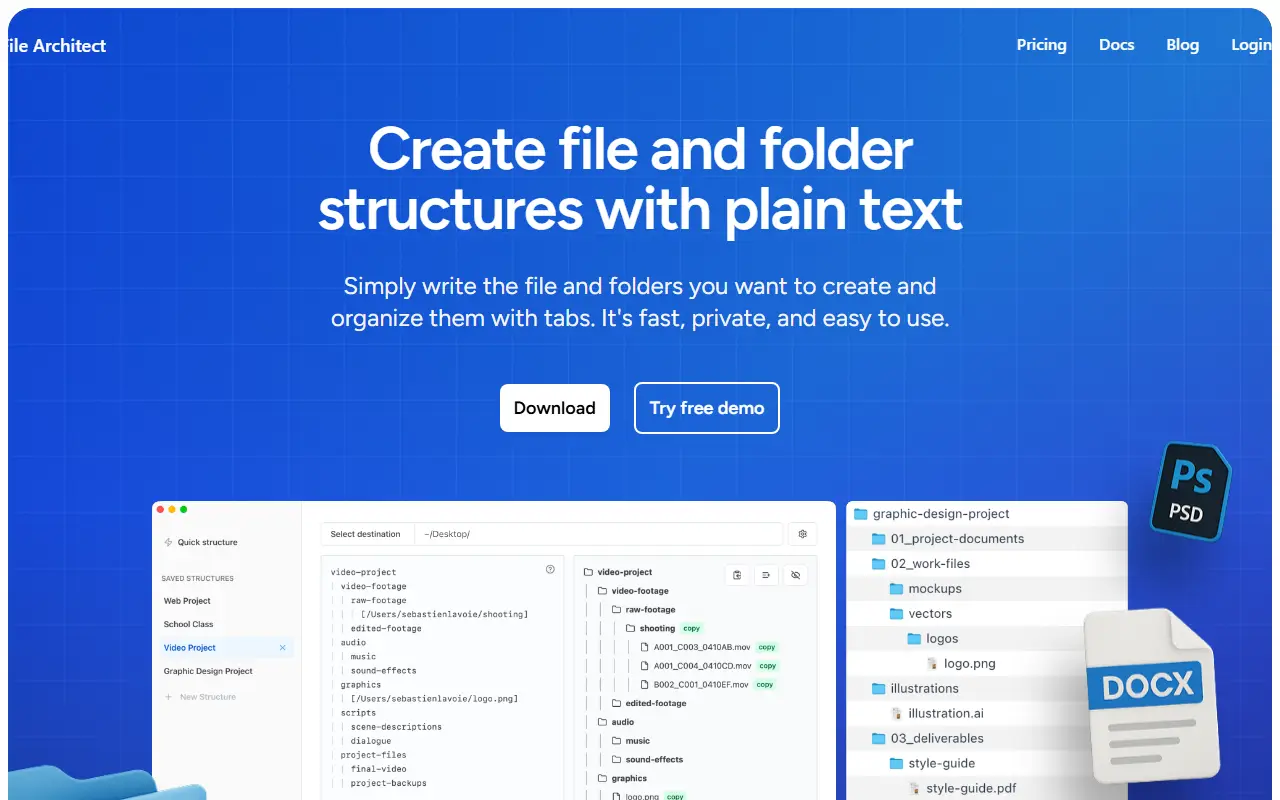Viewport: 1280px width, 800px height.
Task: Click the folder icon beside sound-effects in preview
Action: (x=617, y=760)
